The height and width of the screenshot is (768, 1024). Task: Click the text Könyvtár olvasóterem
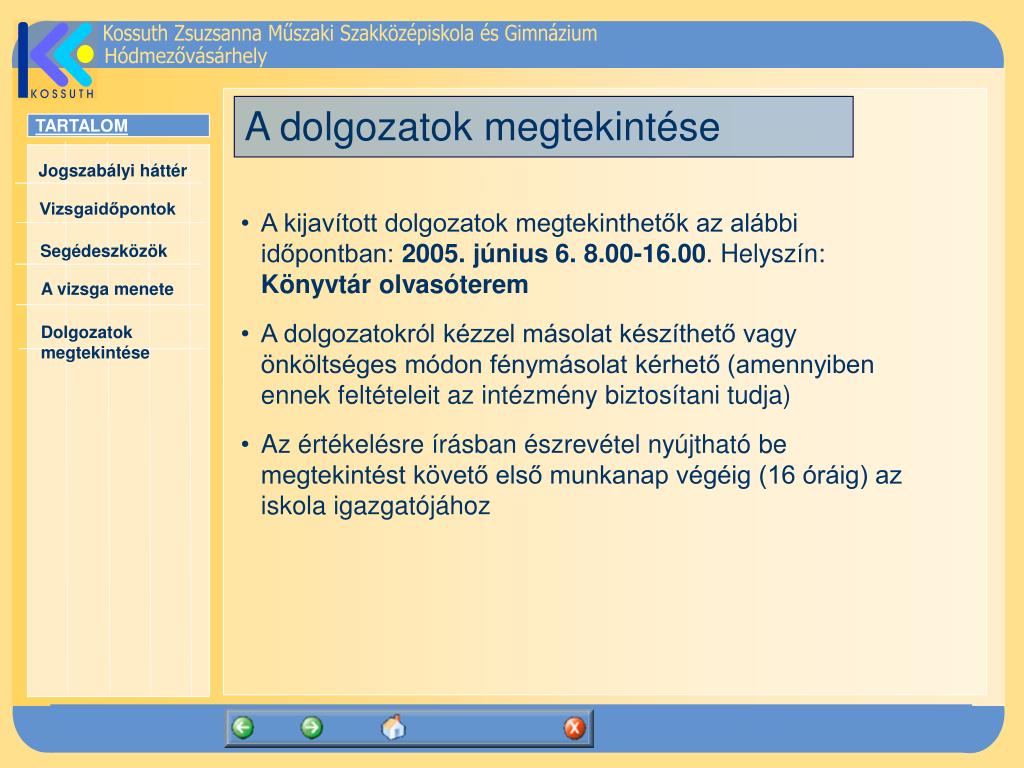(394, 285)
